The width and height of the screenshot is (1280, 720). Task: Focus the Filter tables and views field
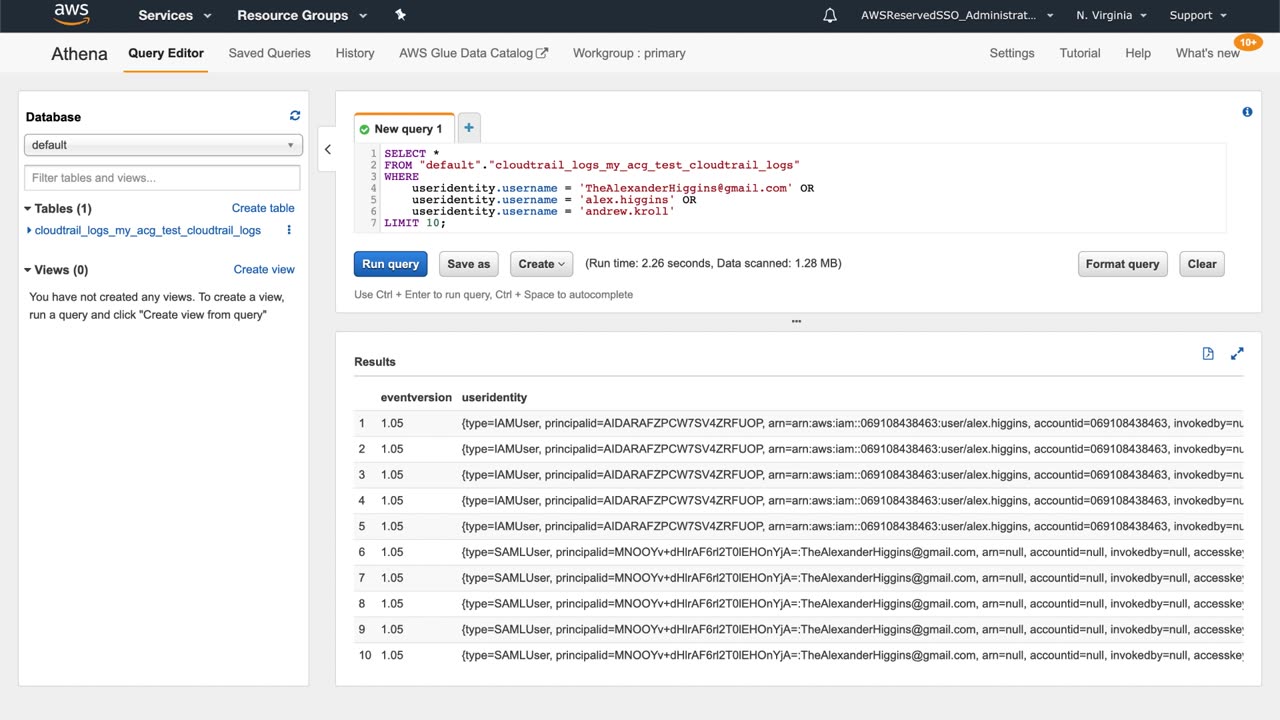point(162,178)
